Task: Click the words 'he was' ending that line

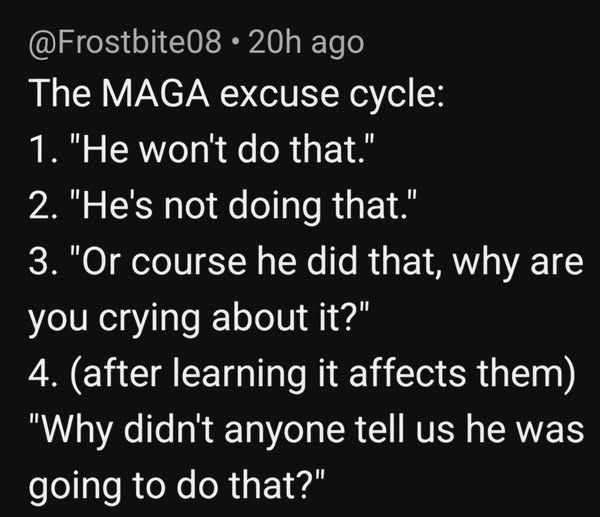Action: click(525, 430)
